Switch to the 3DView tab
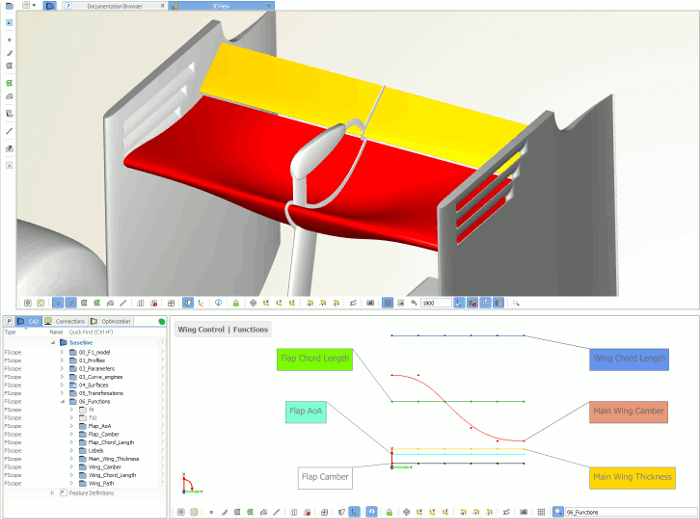The height and width of the screenshot is (519, 700). coord(221,6)
